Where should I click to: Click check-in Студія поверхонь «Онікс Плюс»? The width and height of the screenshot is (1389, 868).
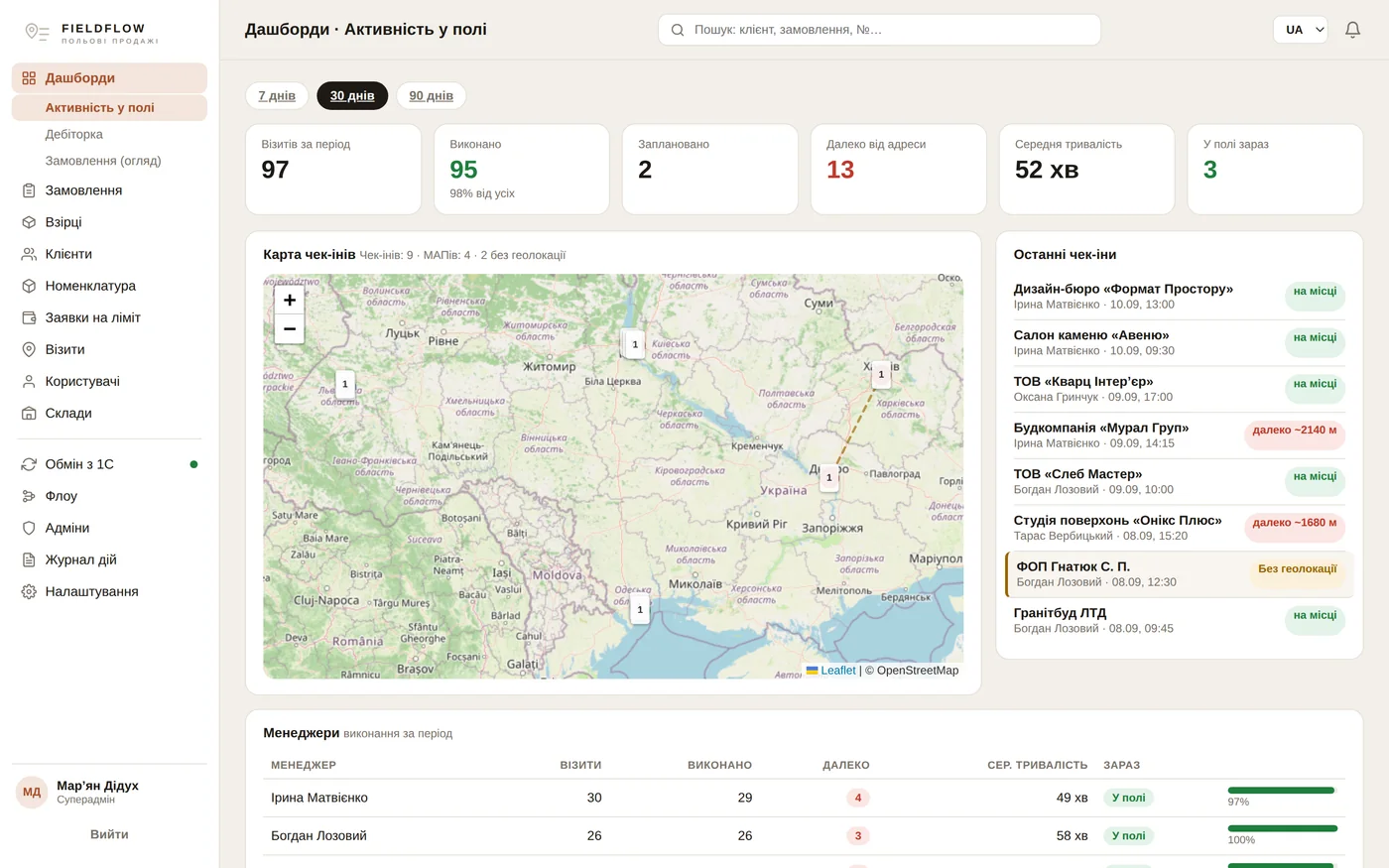(1179, 528)
